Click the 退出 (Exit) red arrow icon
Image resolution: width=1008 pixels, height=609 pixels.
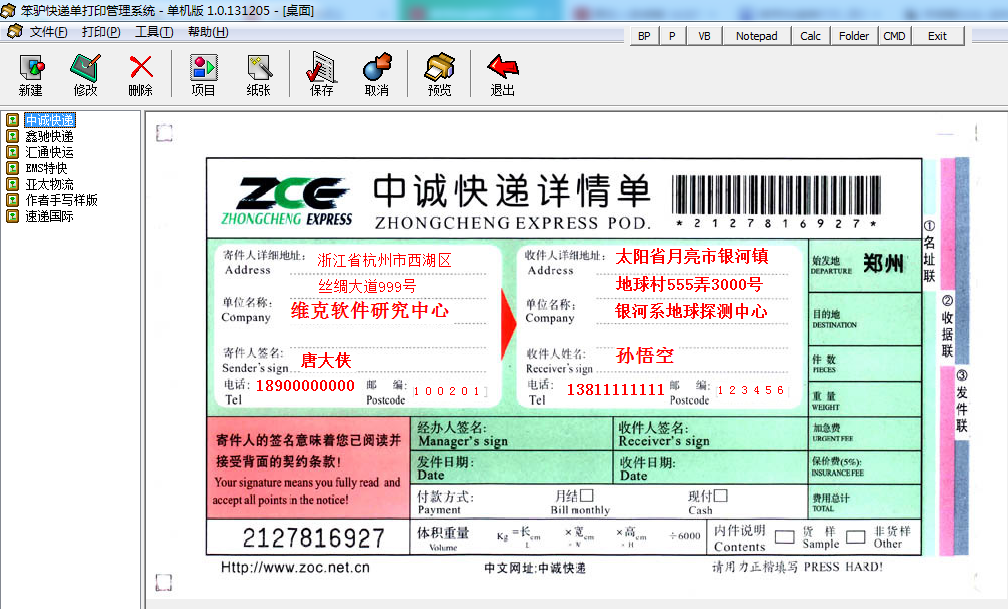503,67
